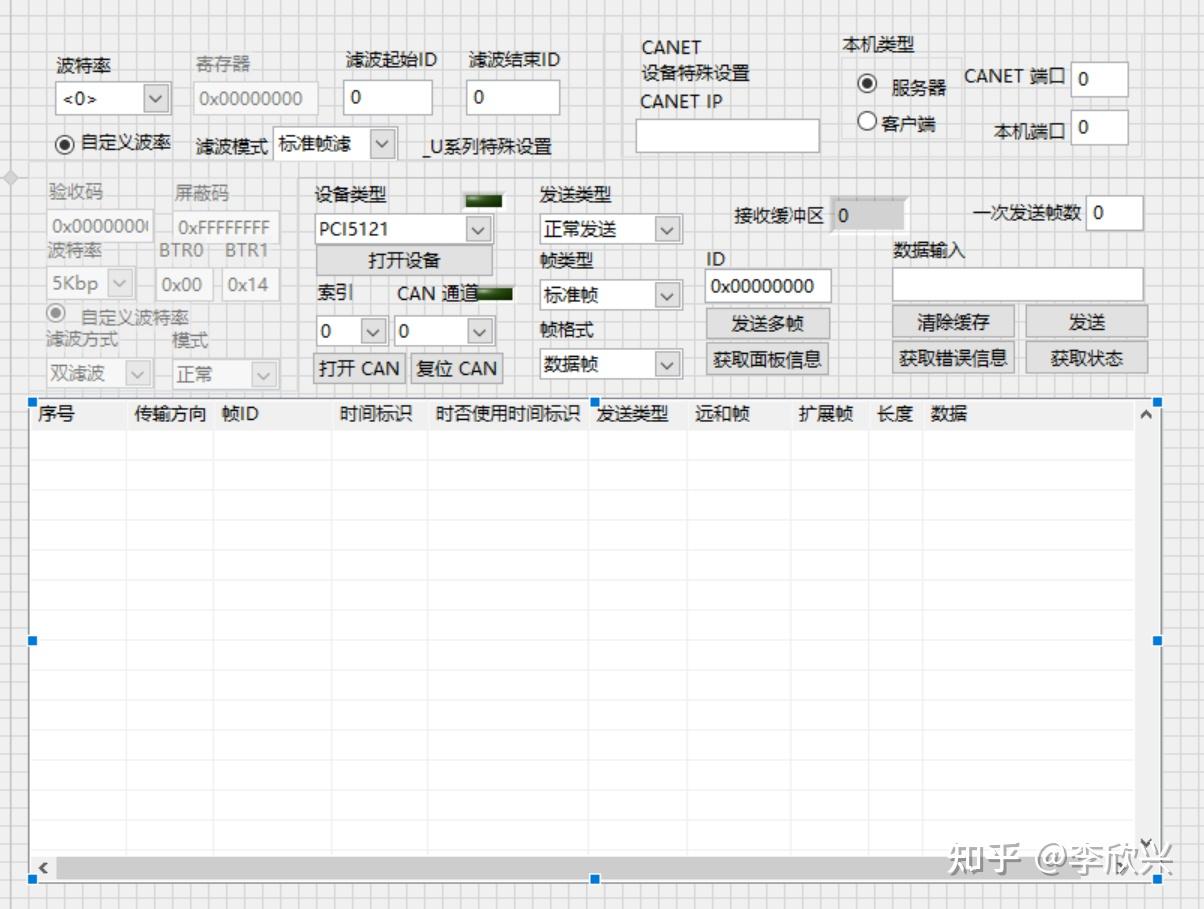Screen dimensions: 1204x909
Task: Click the 长度 column header
Action: 895,414
